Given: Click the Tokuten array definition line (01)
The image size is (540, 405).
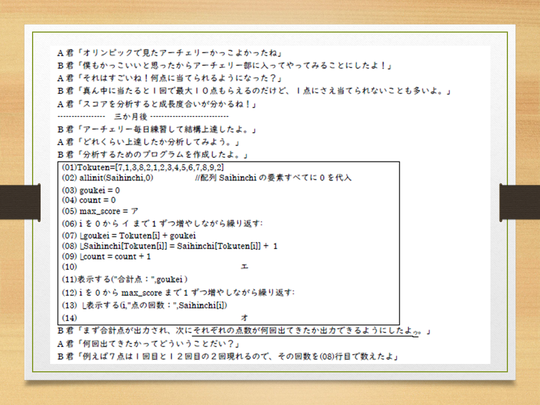Looking at the screenshot, I should pyautogui.click(x=143, y=168).
